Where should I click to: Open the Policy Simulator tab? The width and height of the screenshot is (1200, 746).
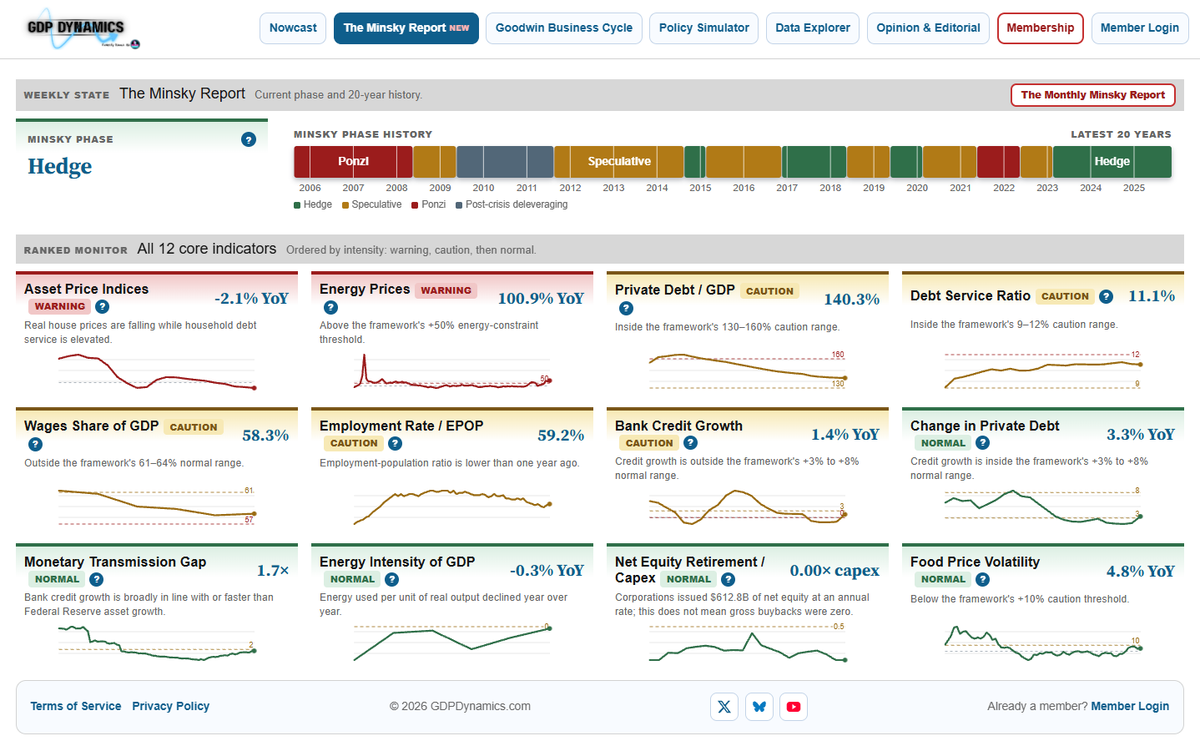704,28
